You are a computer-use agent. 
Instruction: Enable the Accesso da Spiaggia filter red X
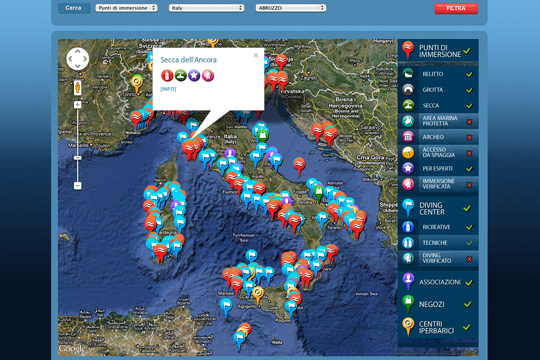pos(469,153)
